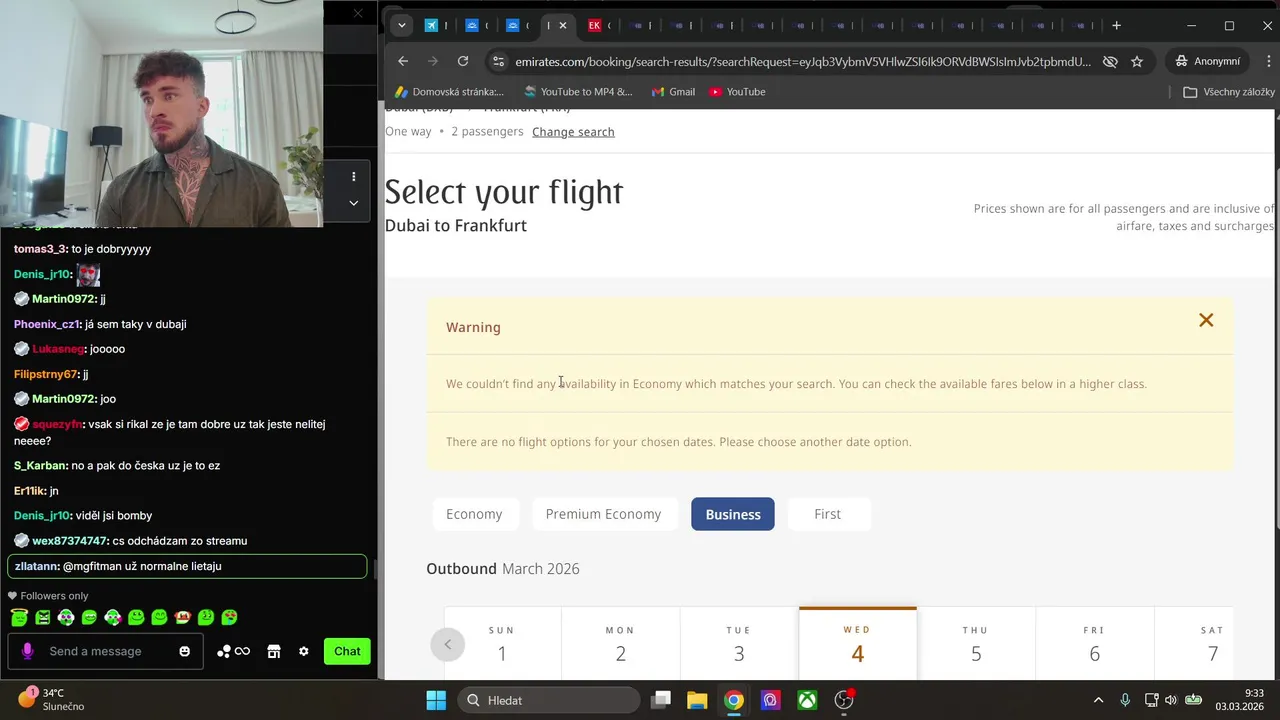The height and width of the screenshot is (720, 1280).
Task: Pick Monday 2 in the date carousel
Action: pos(620,644)
